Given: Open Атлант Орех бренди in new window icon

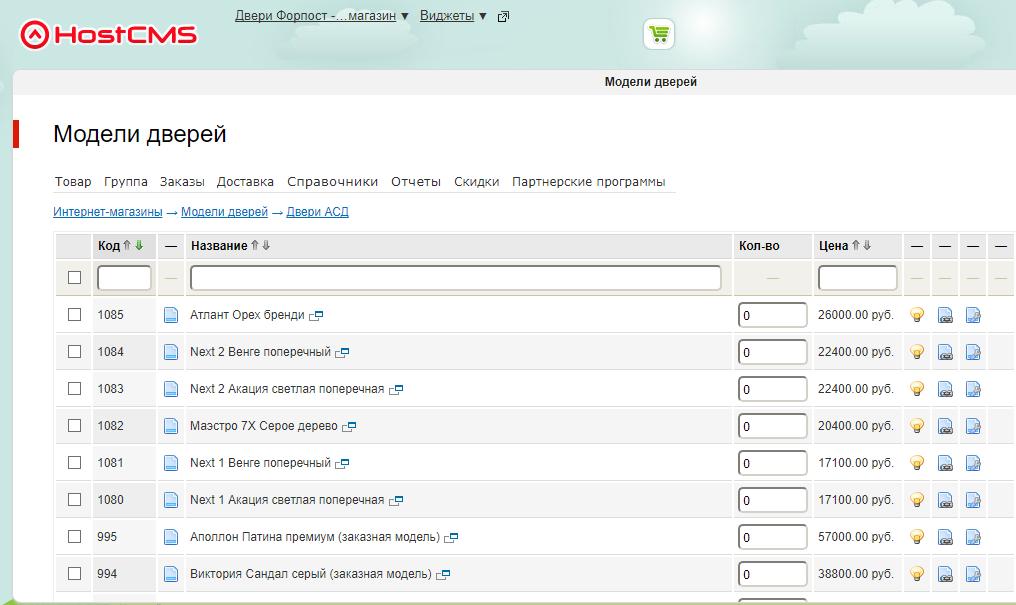Looking at the screenshot, I should [x=316, y=316].
